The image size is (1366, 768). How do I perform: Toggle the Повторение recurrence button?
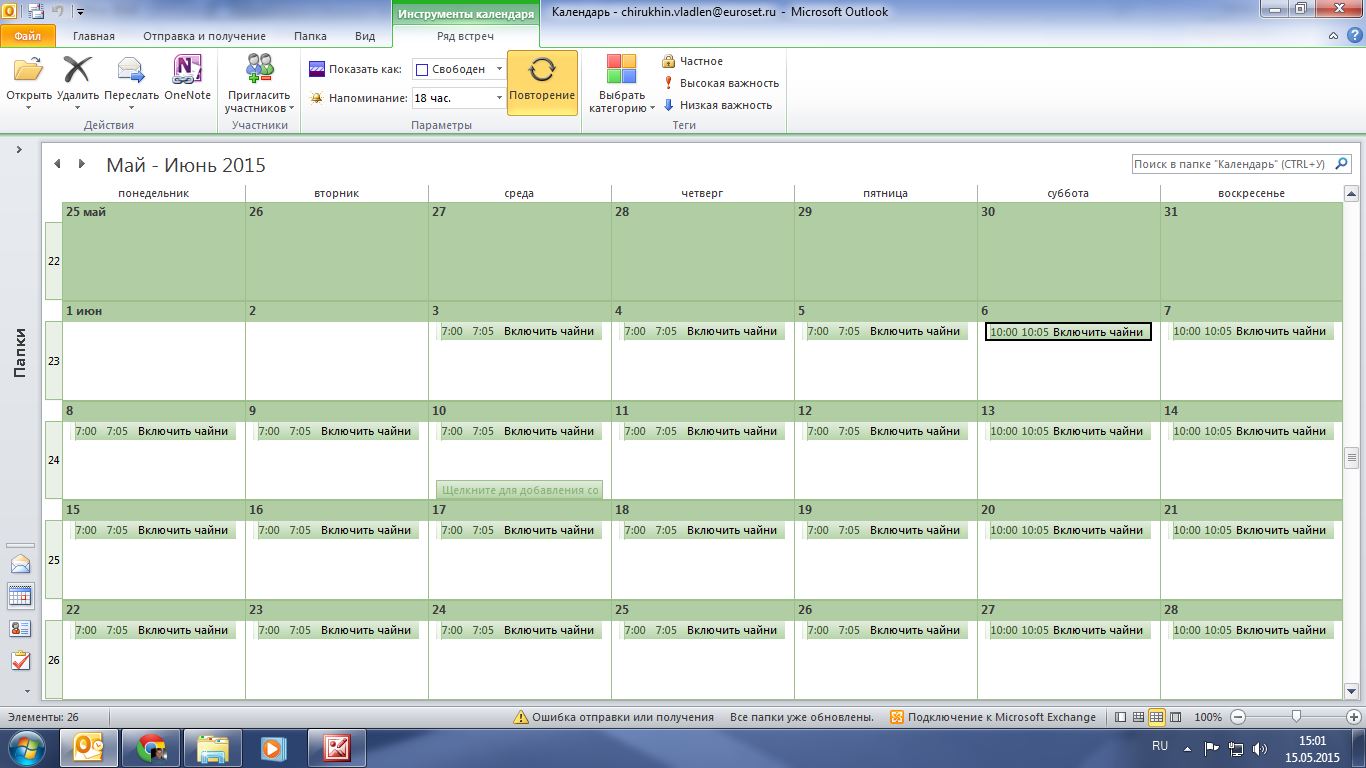click(542, 82)
